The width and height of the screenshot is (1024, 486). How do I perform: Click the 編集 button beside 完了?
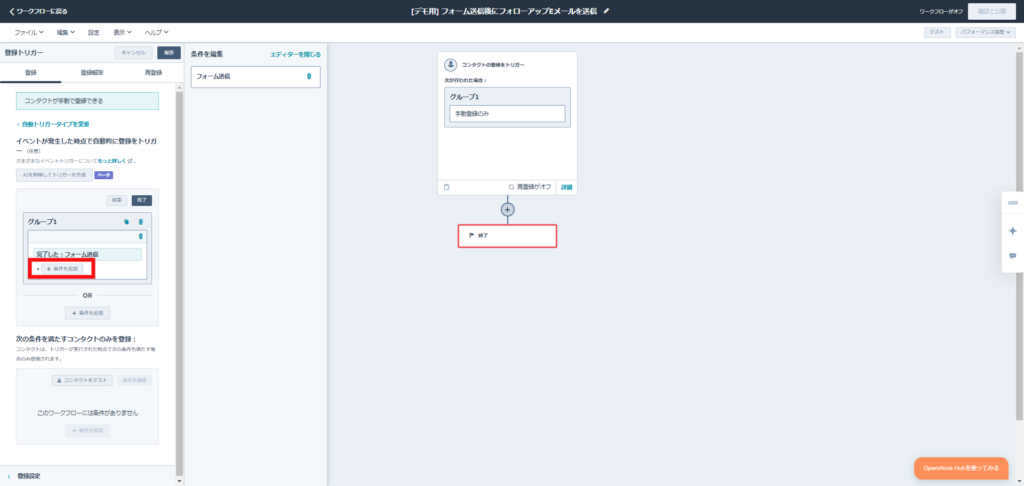click(x=117, y=201)
